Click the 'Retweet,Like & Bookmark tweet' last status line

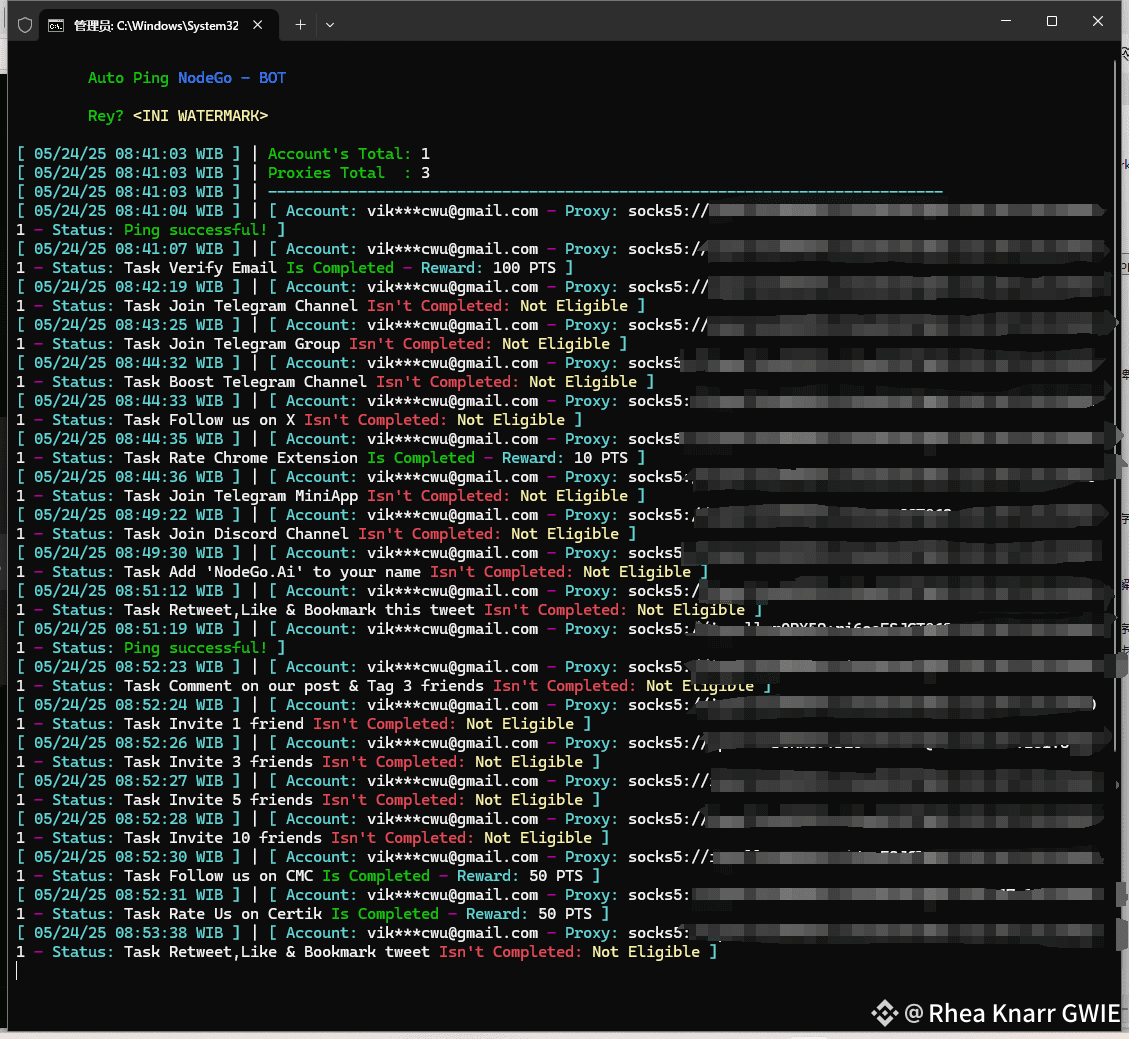(x=367, y=953)
